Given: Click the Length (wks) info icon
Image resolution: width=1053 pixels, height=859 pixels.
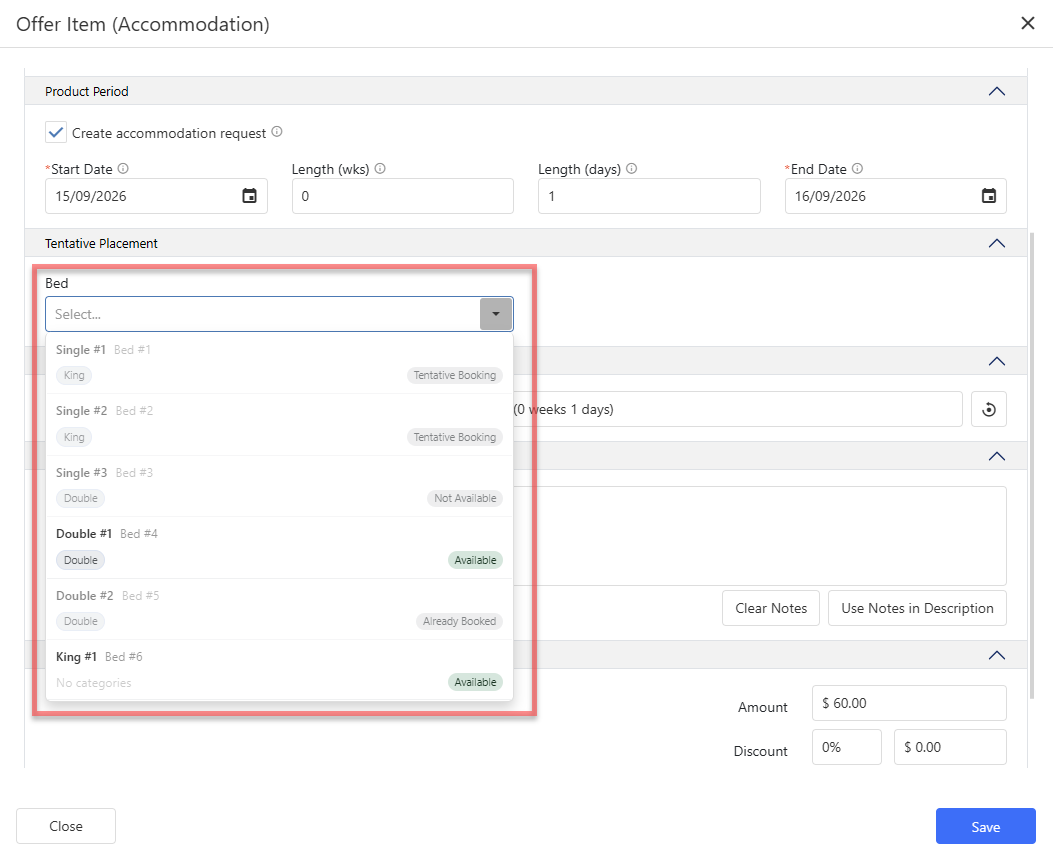Looking at the screenshot, I should click(380, 169).
